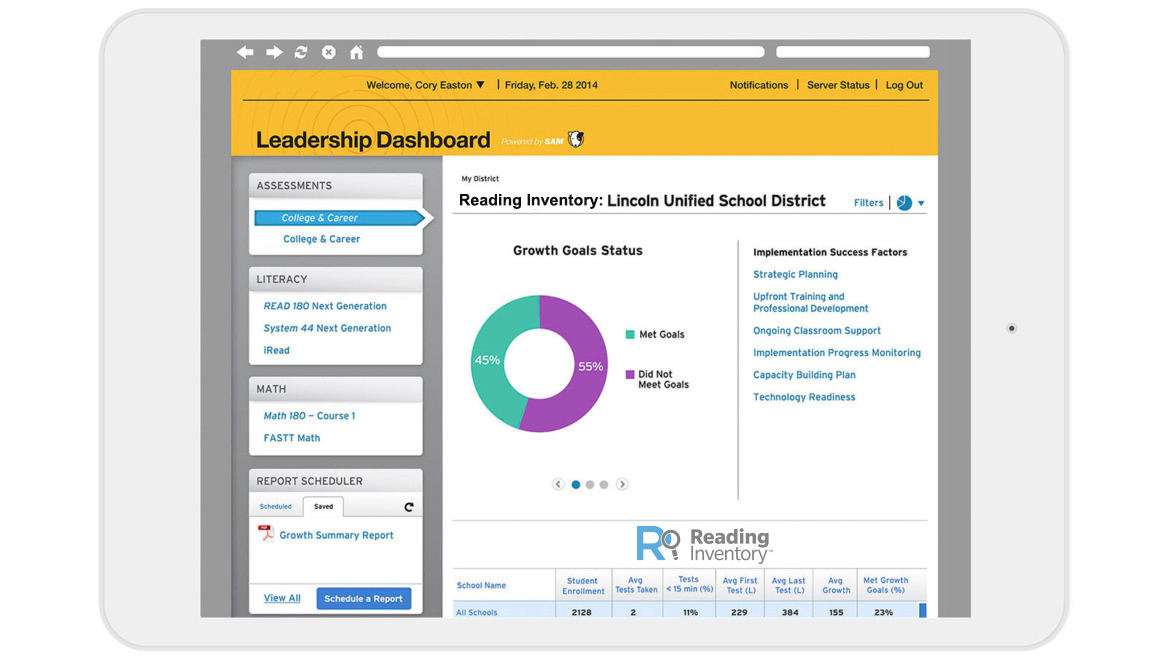Switch to the Saved tab
Screen dimensions: 1168x657
323,506
